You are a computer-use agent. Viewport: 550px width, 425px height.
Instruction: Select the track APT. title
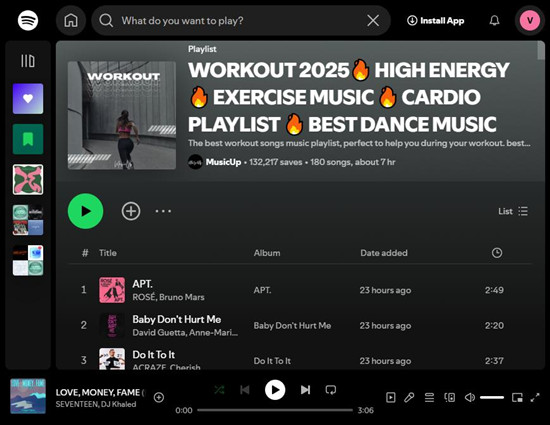click(x=142, y=284)
